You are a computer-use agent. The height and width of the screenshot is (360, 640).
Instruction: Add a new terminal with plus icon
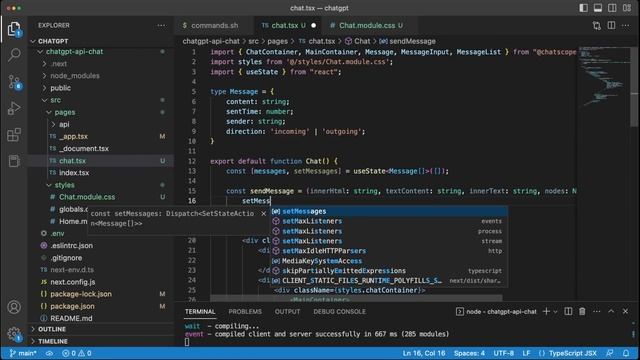(x=546, y=311)
